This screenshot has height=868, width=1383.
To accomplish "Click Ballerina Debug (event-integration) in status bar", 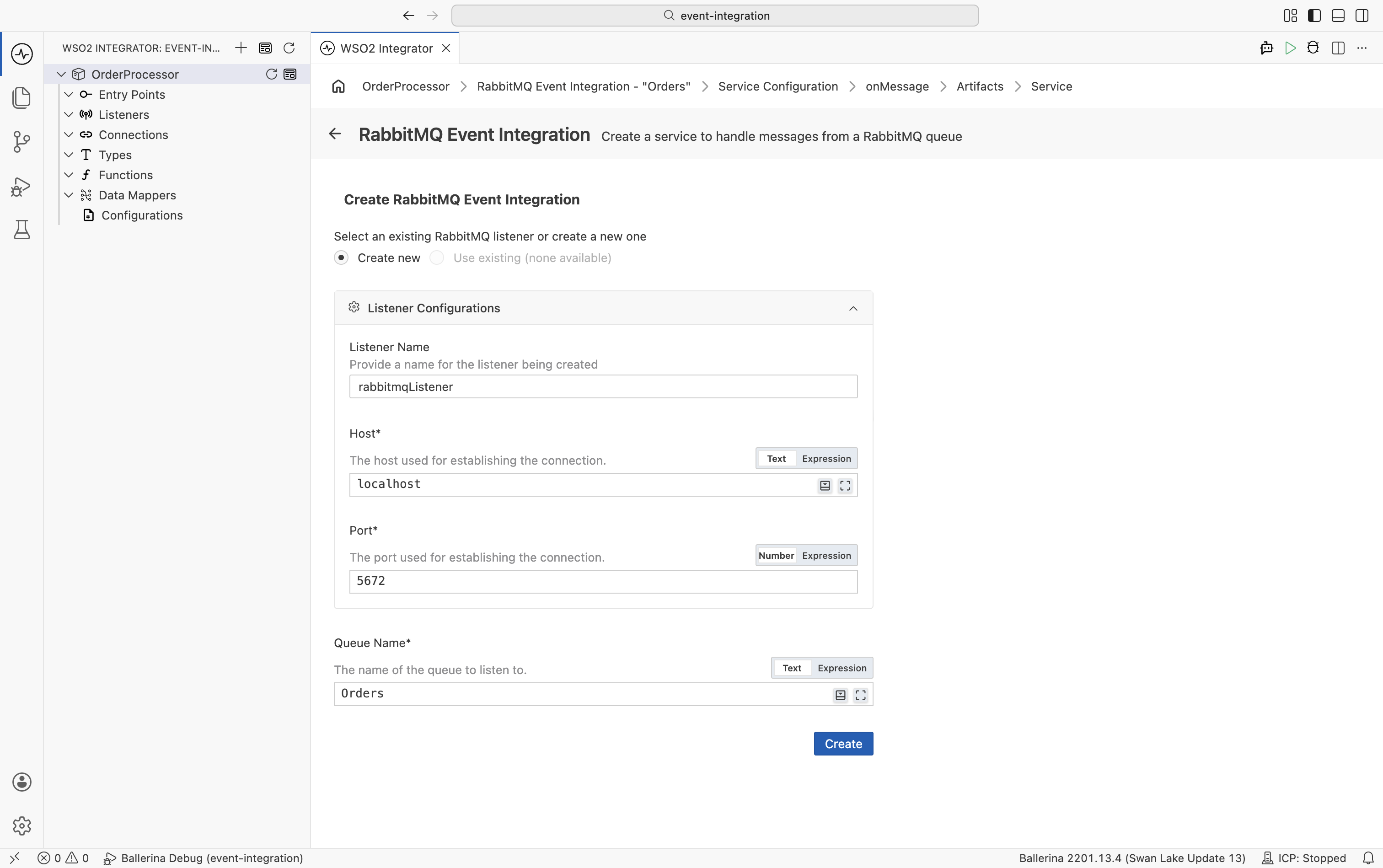I will tap(203, 858).
